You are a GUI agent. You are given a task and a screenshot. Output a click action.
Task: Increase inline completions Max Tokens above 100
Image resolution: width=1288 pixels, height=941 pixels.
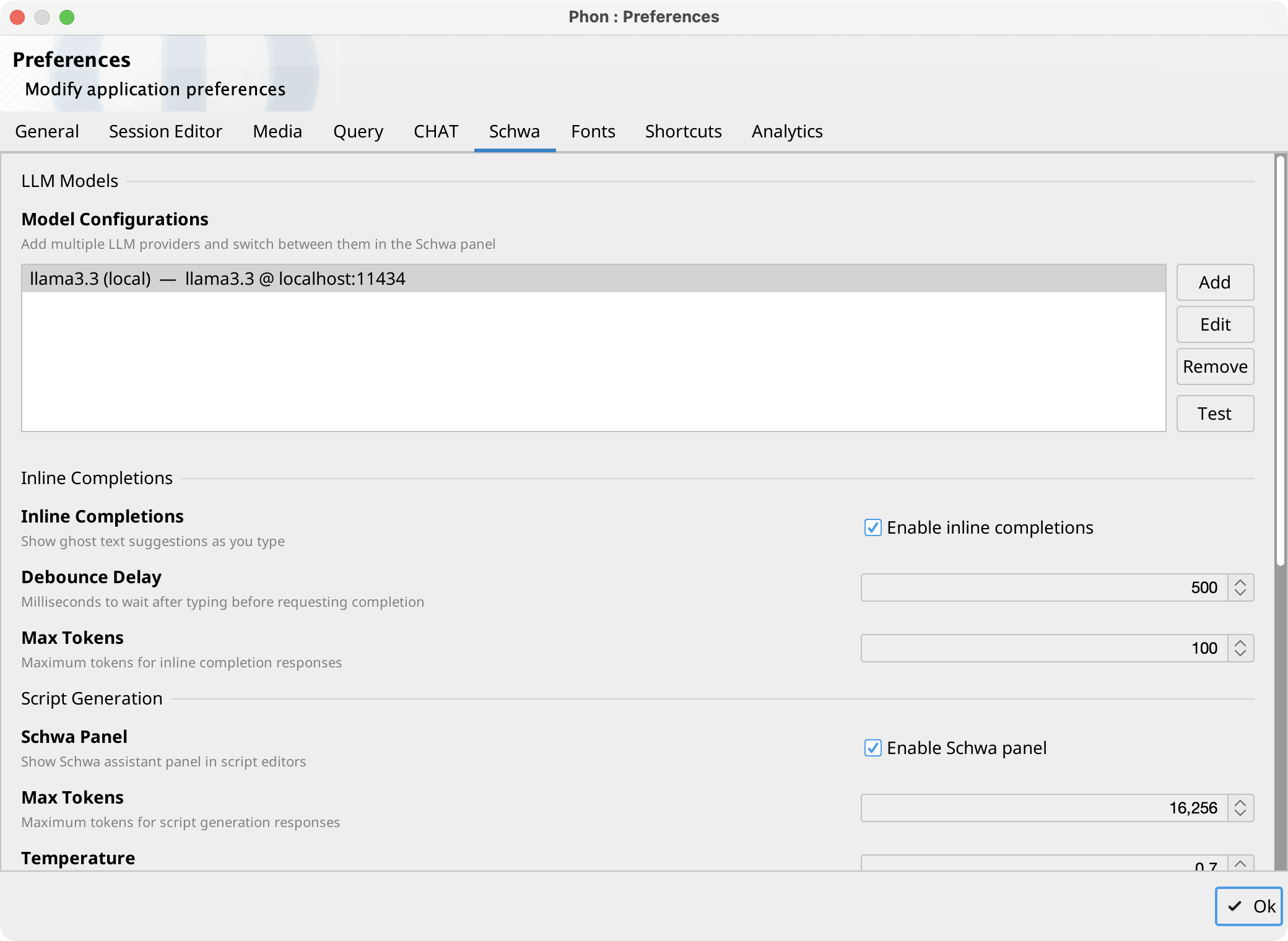pyautogui.click(x=1240, y=643)
